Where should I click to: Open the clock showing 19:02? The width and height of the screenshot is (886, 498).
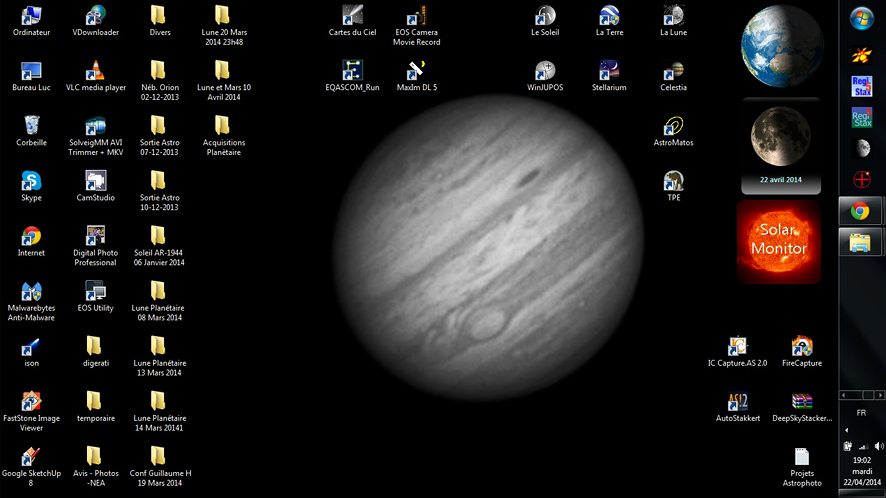862,471
